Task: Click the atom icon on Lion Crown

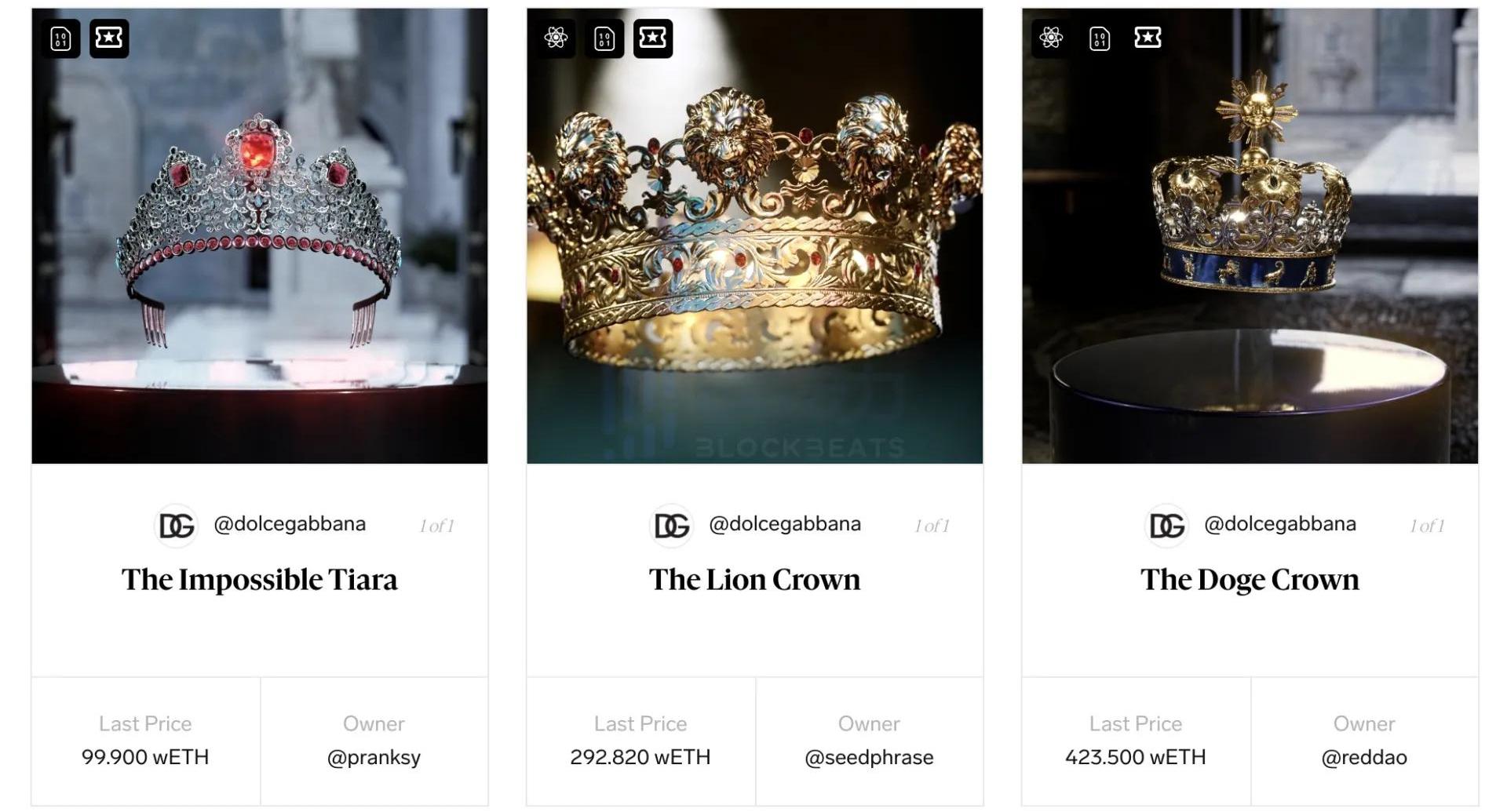Action: coord(556,38)
